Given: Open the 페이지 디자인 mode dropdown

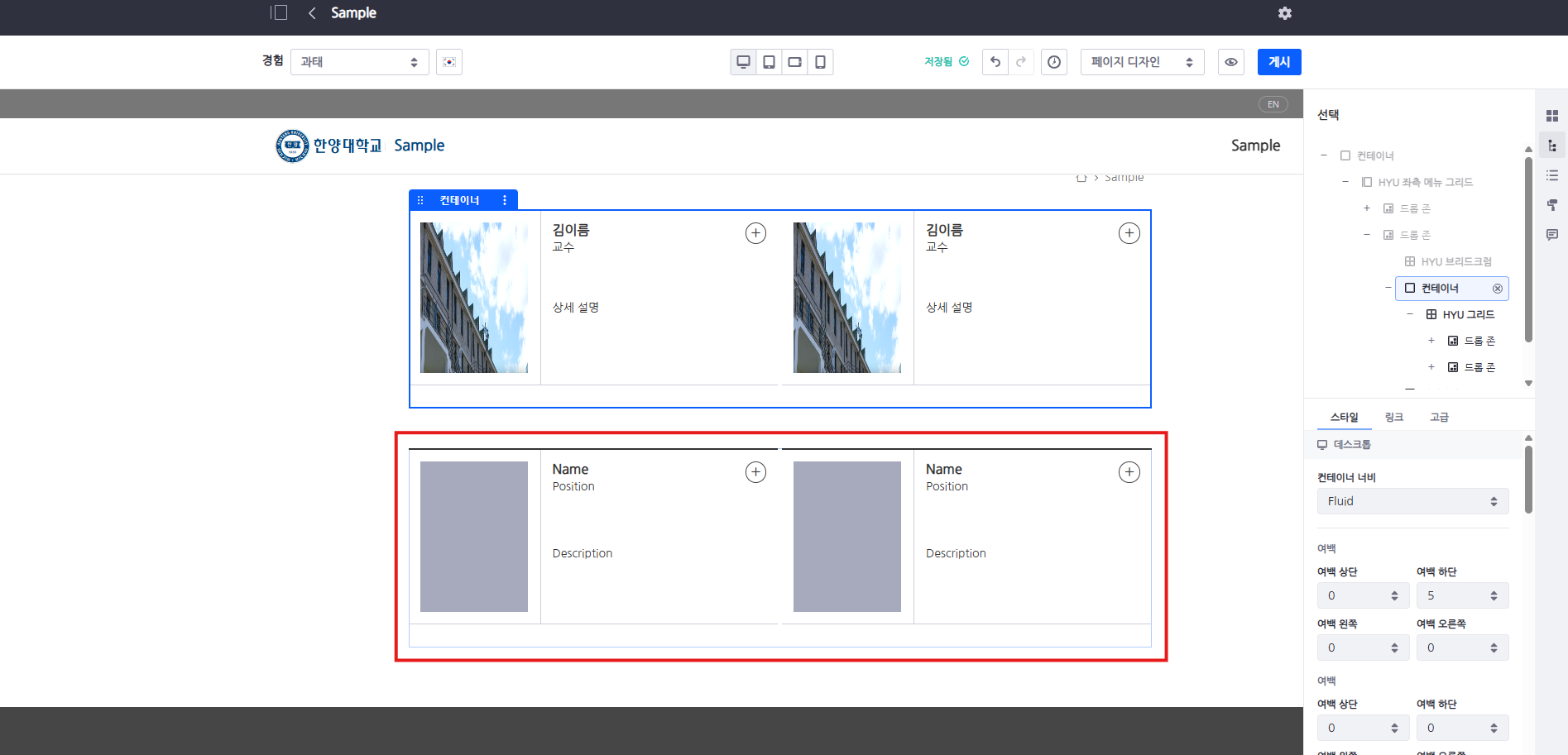Looking at the screenshot, I should click(1141, 62).
